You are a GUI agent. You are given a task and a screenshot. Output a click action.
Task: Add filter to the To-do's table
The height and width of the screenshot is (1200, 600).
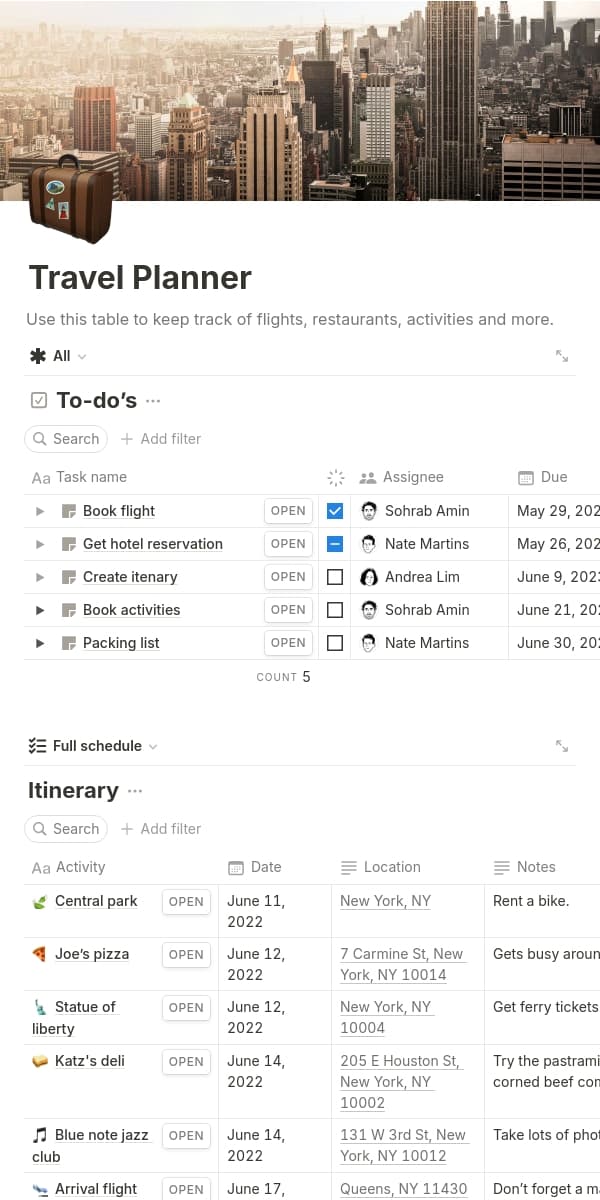pyautogui.click(x=161, y=439)
